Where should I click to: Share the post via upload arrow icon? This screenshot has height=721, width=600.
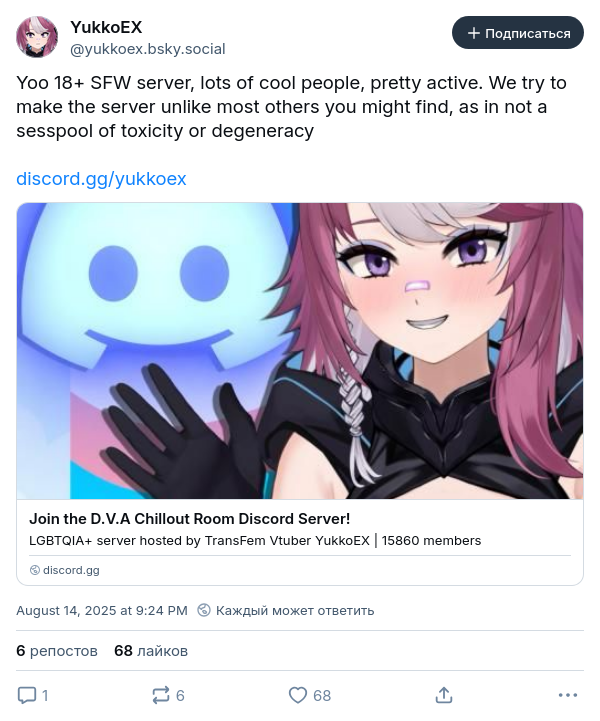444,695
